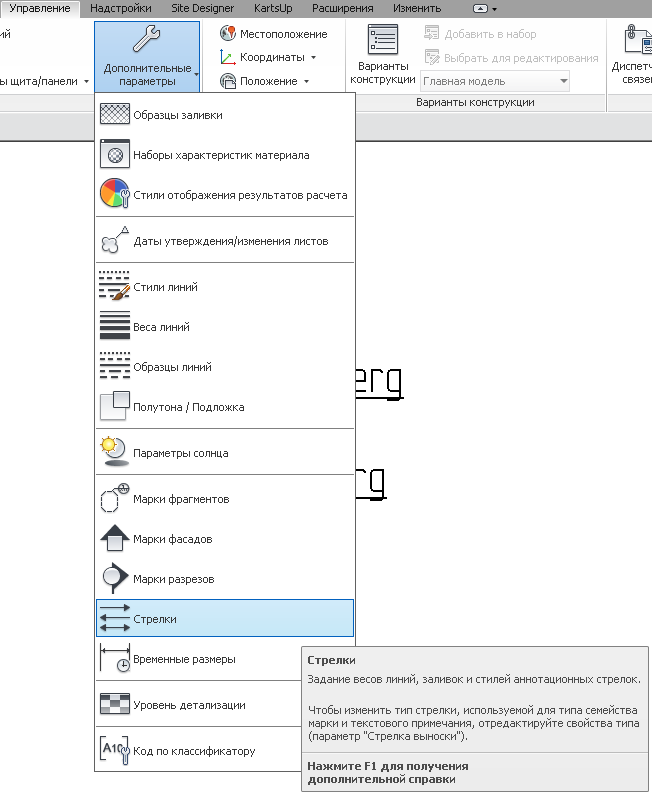Select Стили линий menu label
The height and width of the screenshot is (794, 652).
tap(166, 287)
